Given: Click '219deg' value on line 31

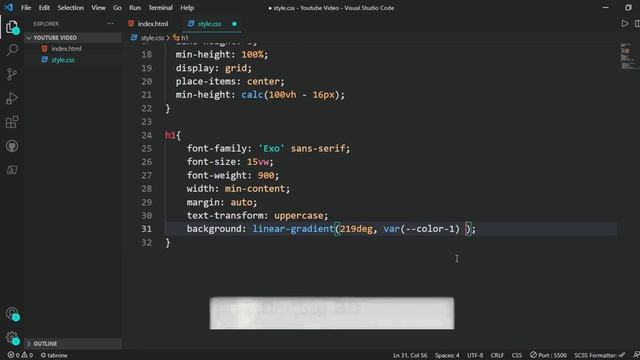Looking at the screenshot, I should (356, 229).
